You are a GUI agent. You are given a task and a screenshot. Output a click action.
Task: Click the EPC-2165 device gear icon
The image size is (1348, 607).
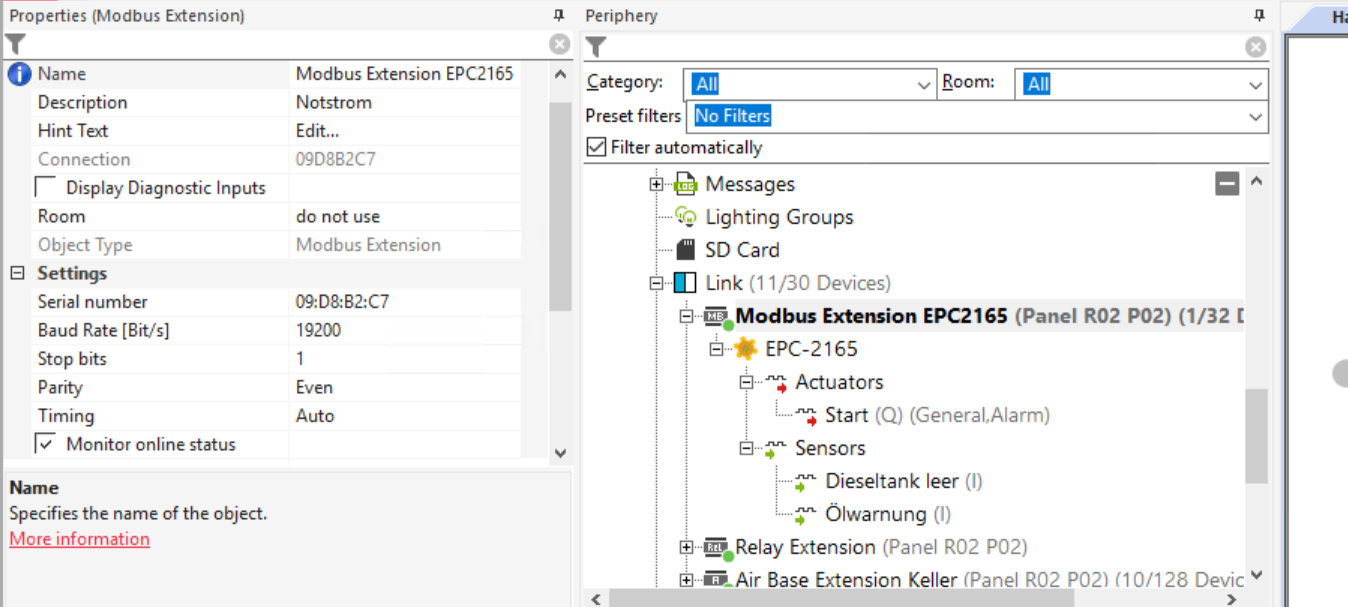click(x=745, y=349)
